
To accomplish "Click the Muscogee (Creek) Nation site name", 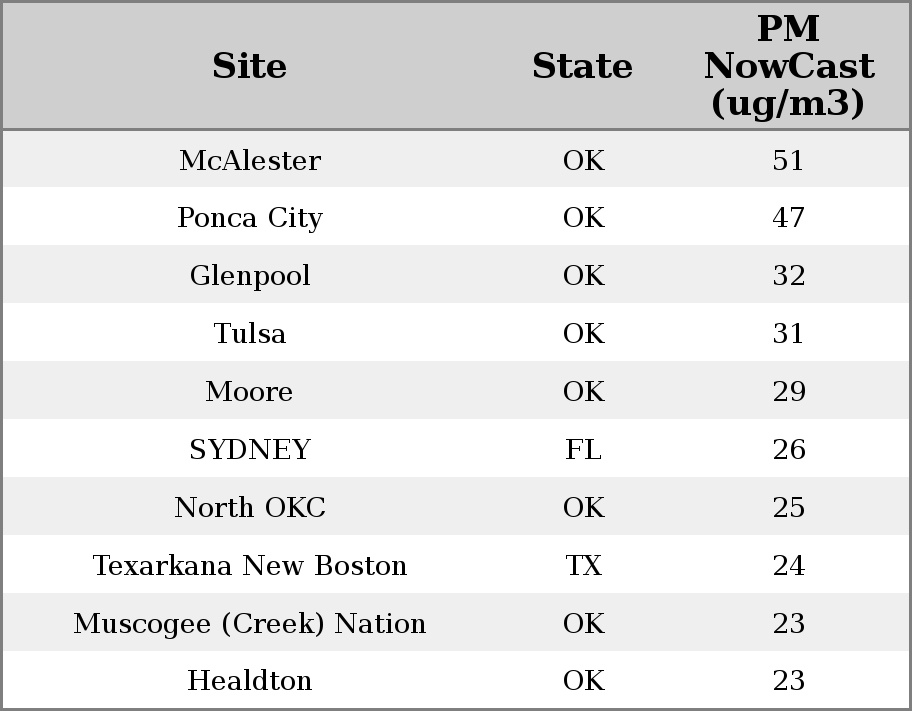I will pos(250,623).
